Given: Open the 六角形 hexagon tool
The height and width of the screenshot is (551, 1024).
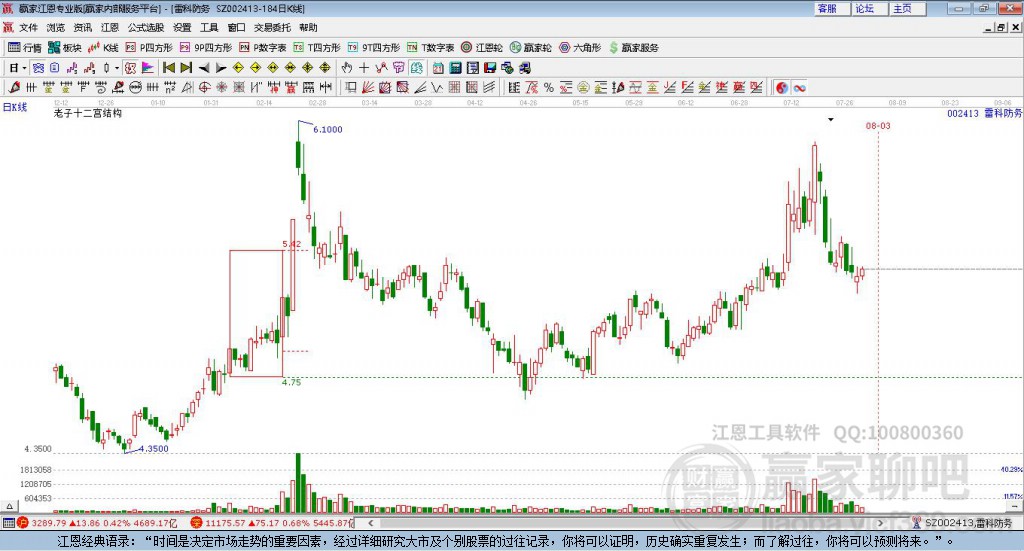Looking at the screenshot, I should point(580,48).
